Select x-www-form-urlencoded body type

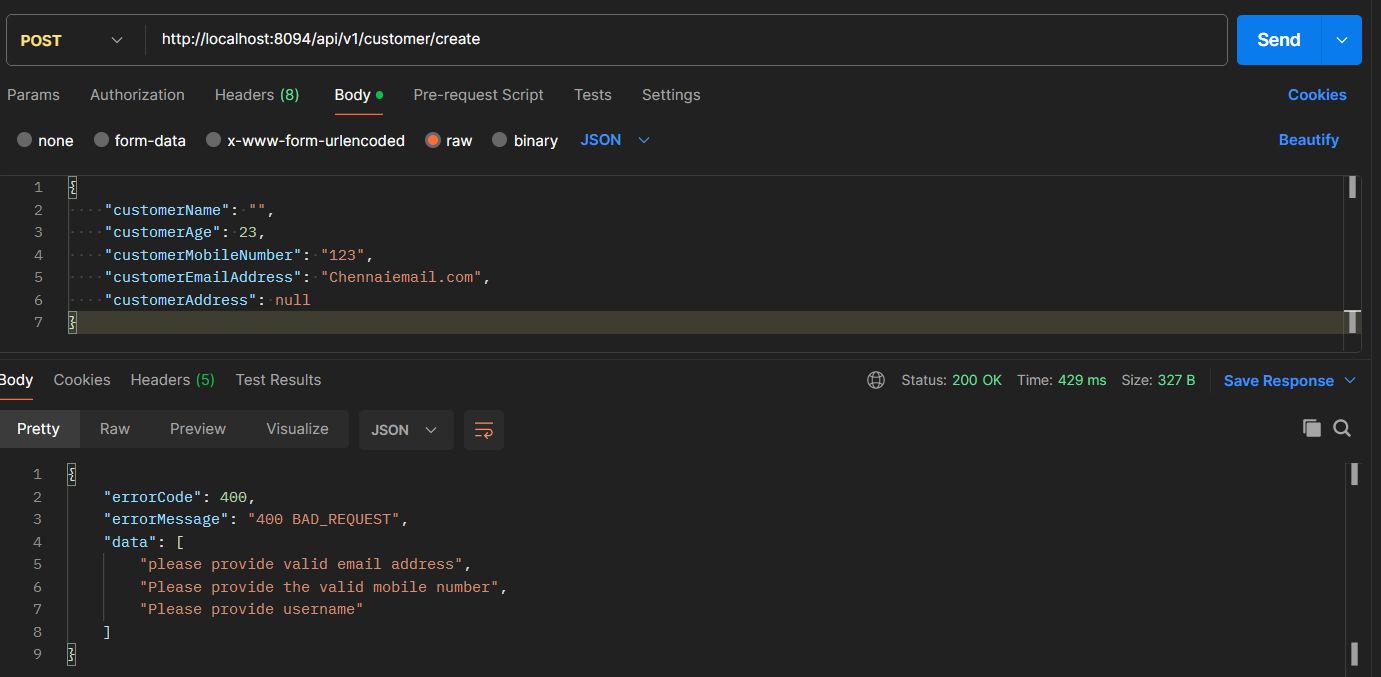click(x=213, y=140)
